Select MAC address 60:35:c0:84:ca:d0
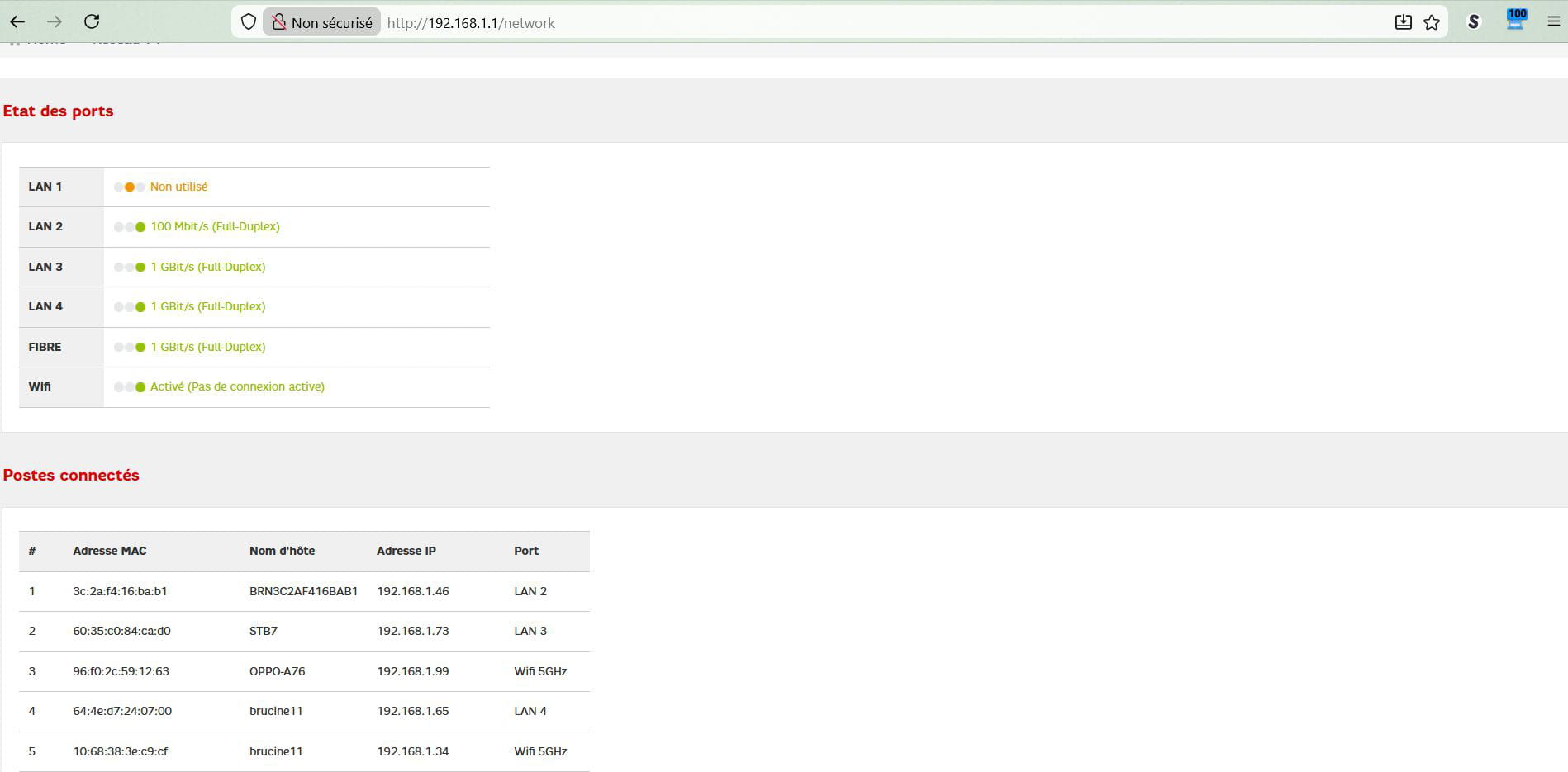The width and height of the screenshot is (1568, 772). pyautogui.click(x=121, y=631)
